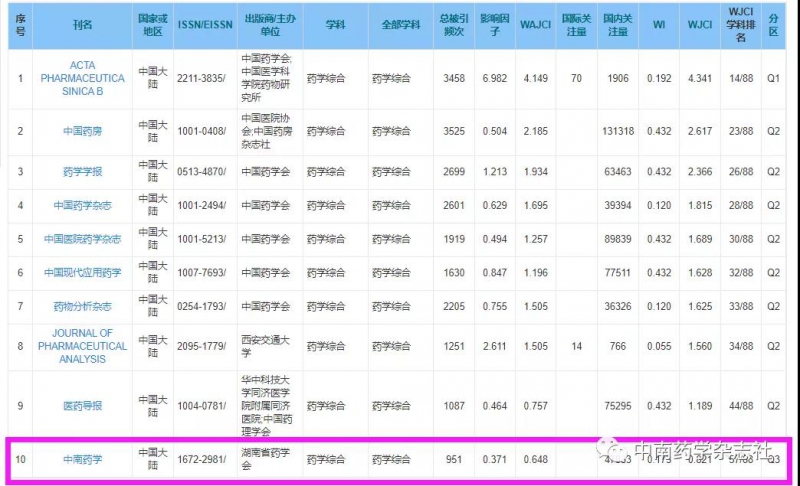This screenshot has width=800, height=486.
Task: Click WAJCI value 0.648
Action: pyautogui.click(x=535, y=459)
